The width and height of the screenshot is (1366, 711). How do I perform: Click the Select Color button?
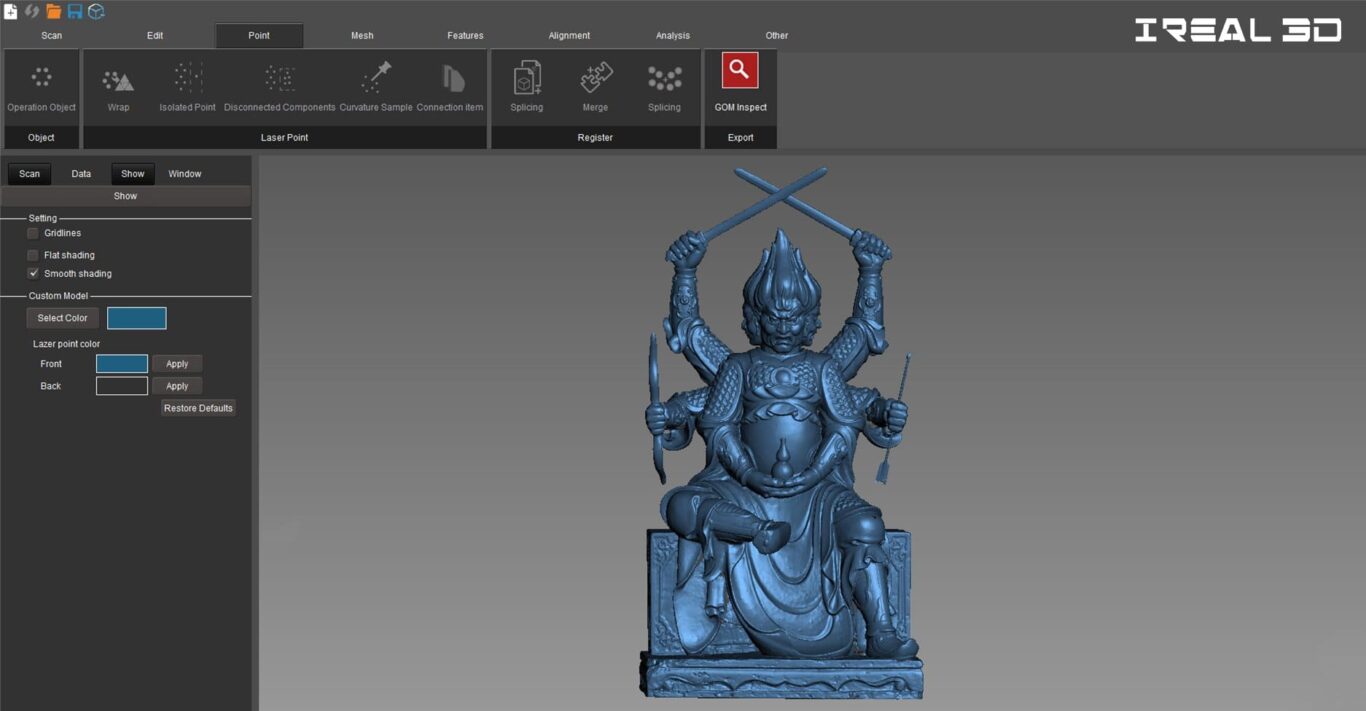pyautogui.click(x=62, y=318)
